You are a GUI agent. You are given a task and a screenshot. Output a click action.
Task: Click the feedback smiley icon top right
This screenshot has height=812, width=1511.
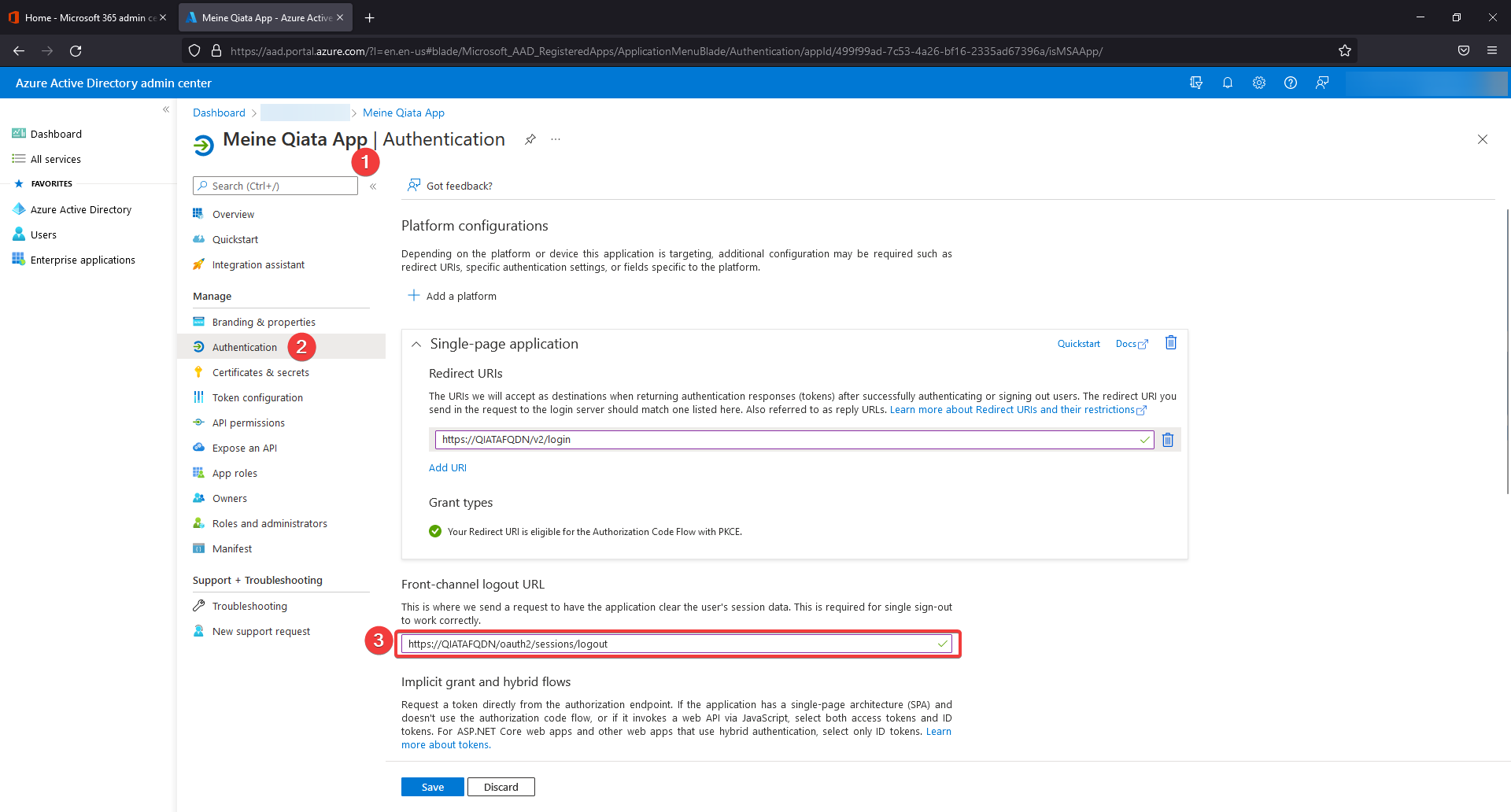coord(1322,83)
